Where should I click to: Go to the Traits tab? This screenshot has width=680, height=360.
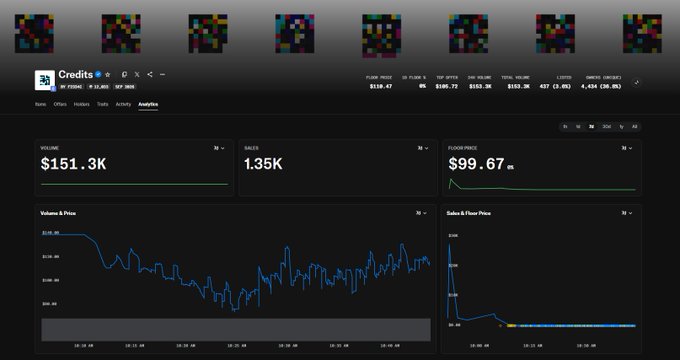pyautogui.click(x=102, y=104)
